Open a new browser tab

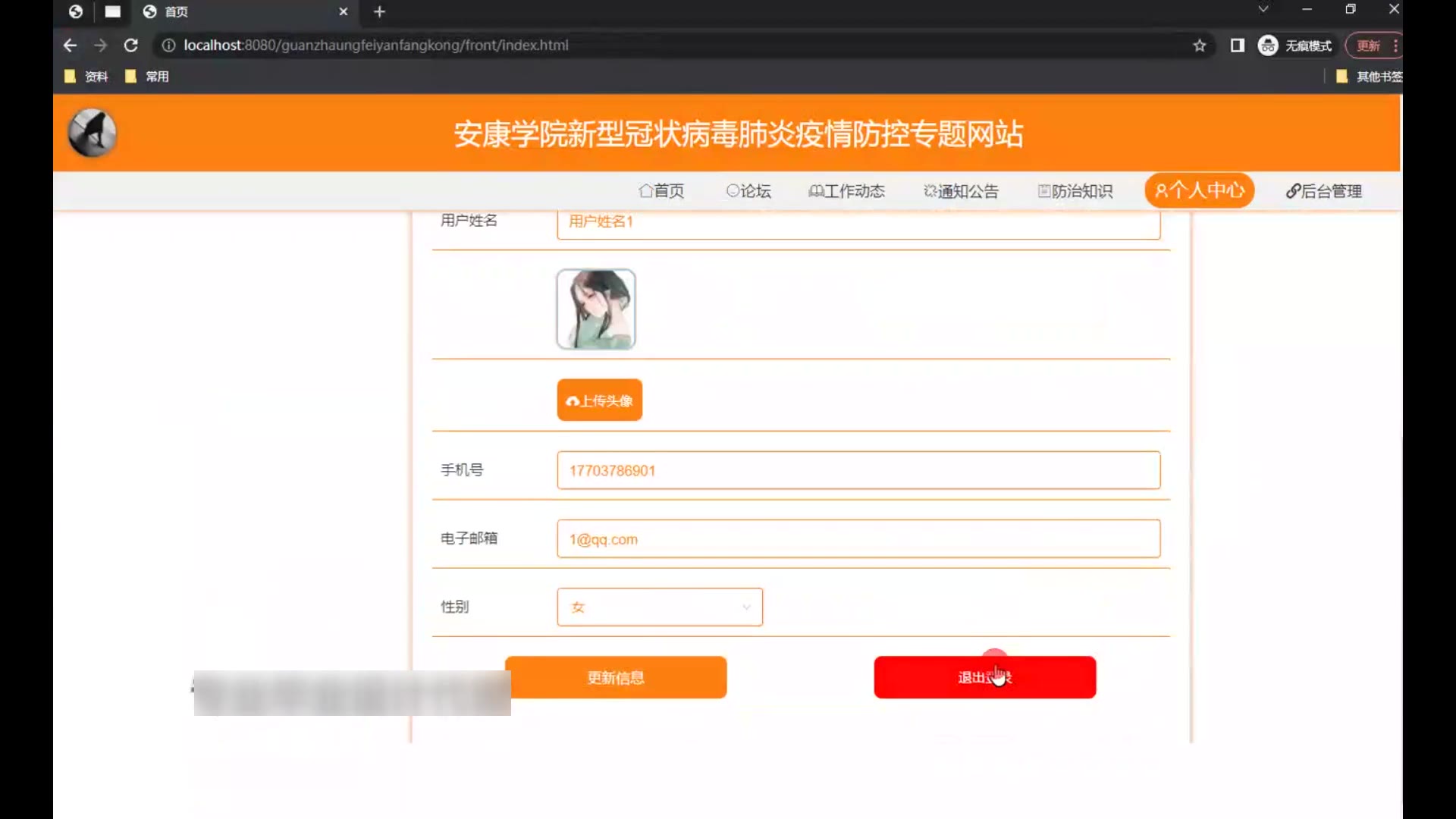coord(379,11)
